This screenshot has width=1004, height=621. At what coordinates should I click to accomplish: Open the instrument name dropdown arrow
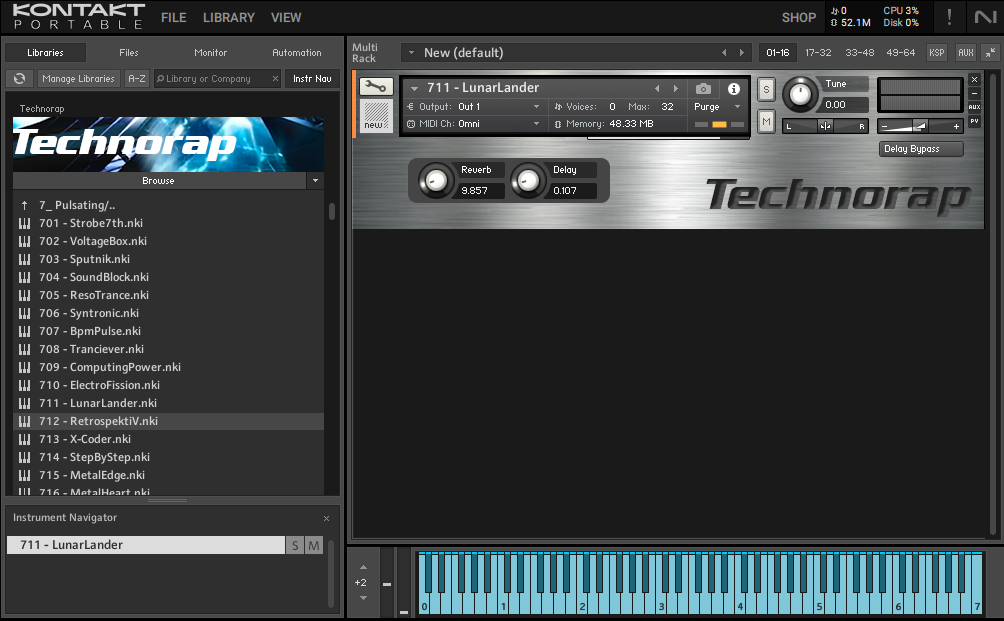(x=414, y=88)
